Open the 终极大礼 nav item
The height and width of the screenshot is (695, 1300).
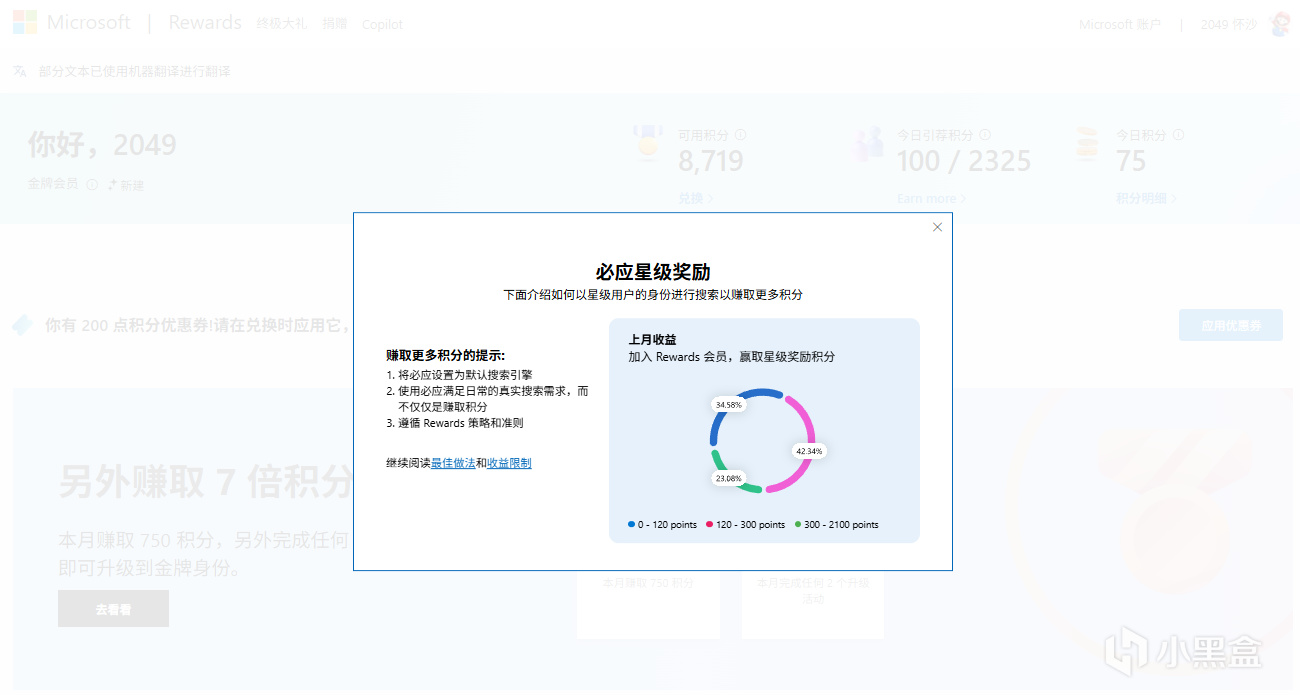pyautogui.click(x=282, y=24)
